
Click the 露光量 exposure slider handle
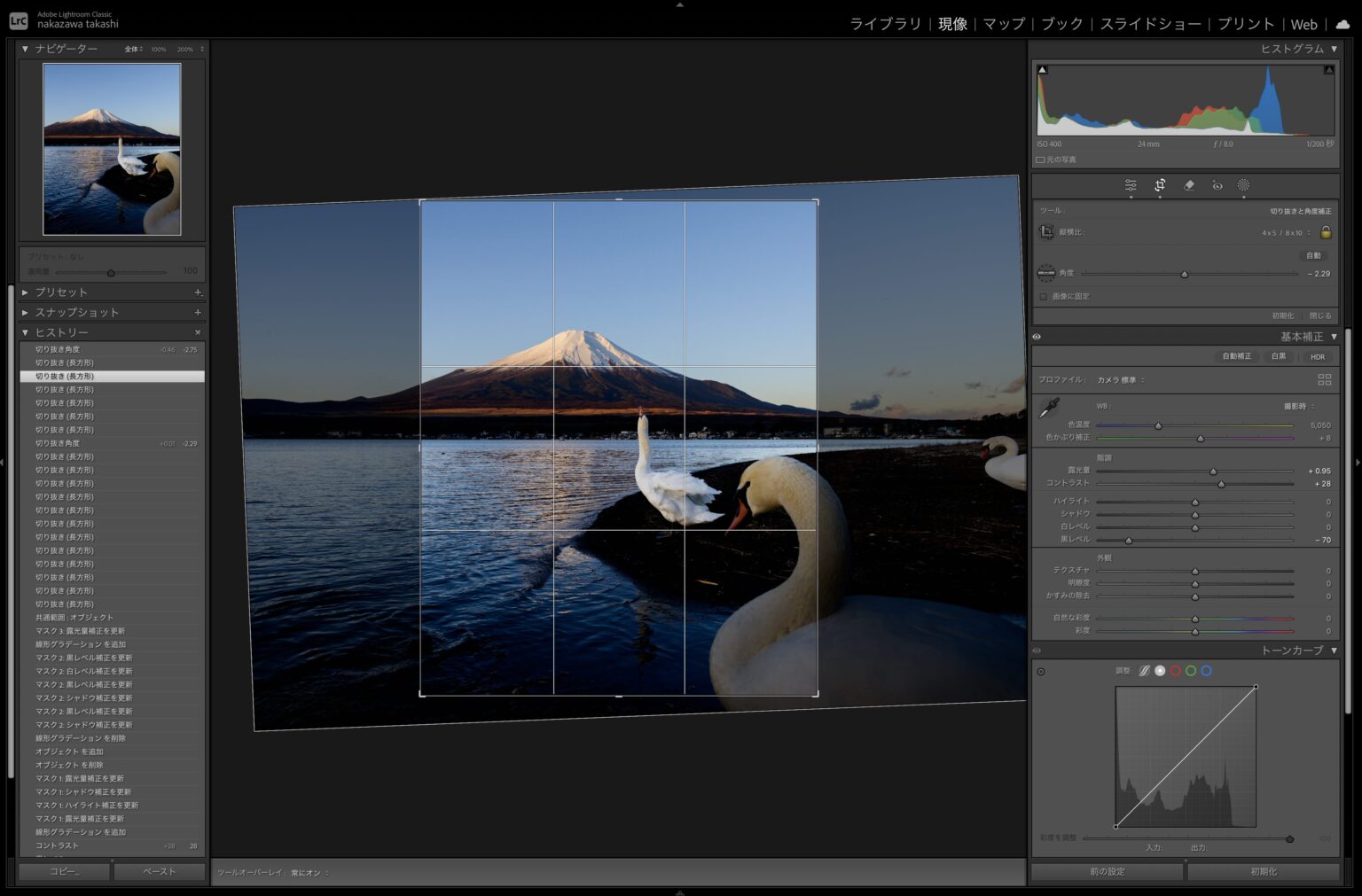1213,471
